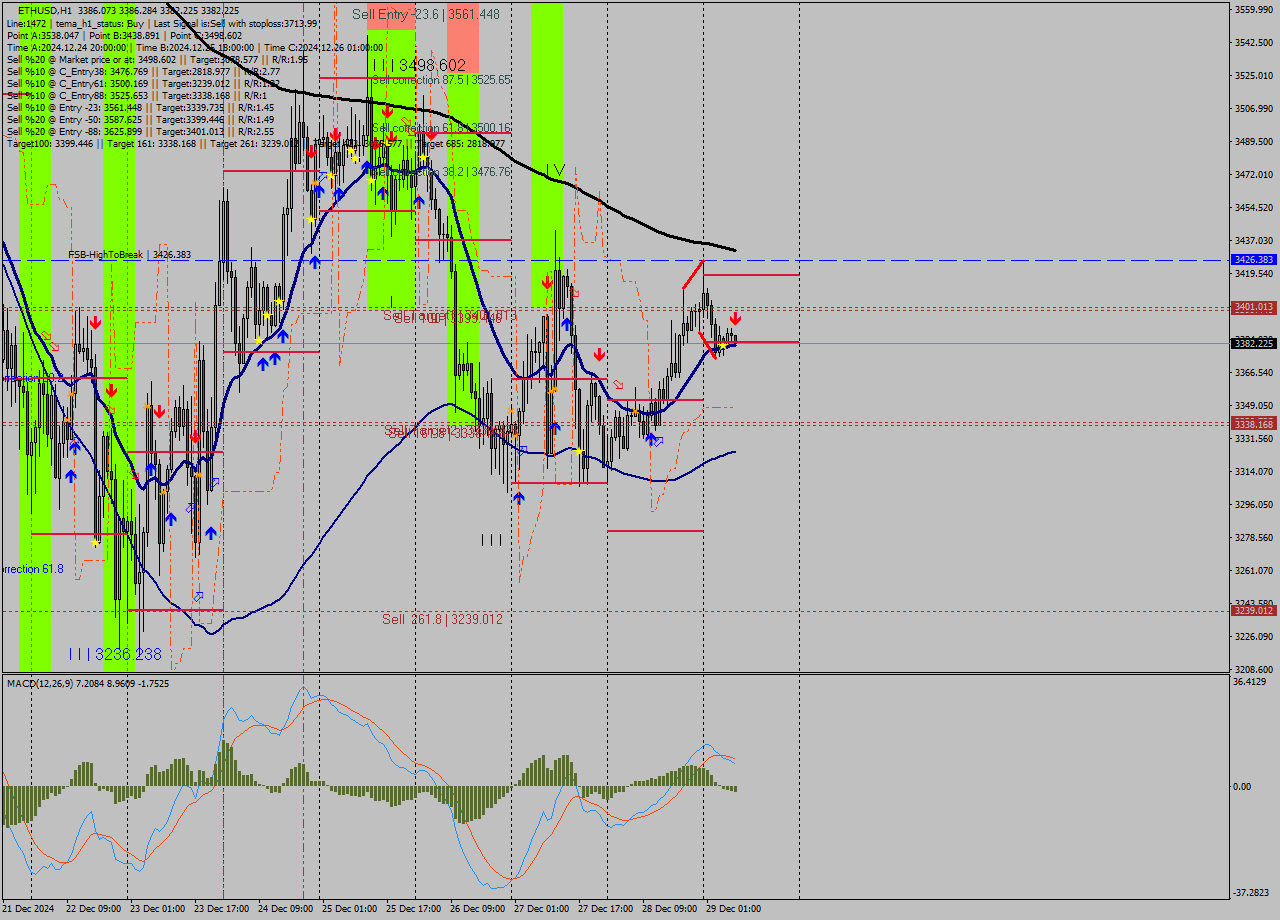Click the 'Sell correction 87.5 | 3525.65' label
Viewport: 1280px width, 920px height.
tap(441, 79)
